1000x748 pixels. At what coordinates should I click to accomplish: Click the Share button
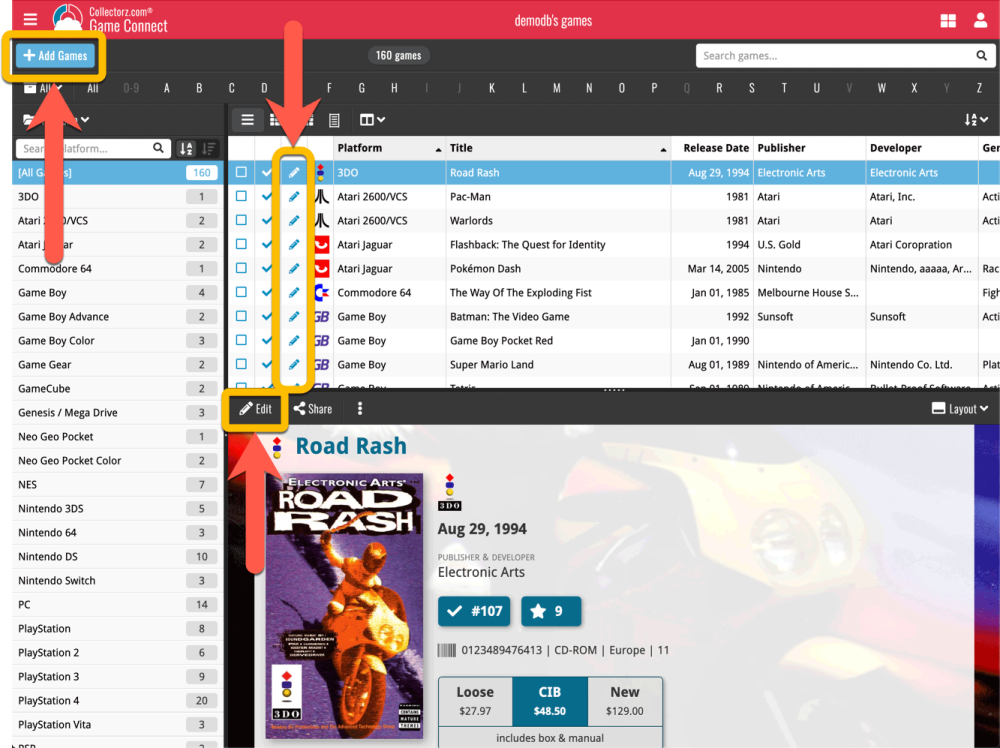point(312,409)
